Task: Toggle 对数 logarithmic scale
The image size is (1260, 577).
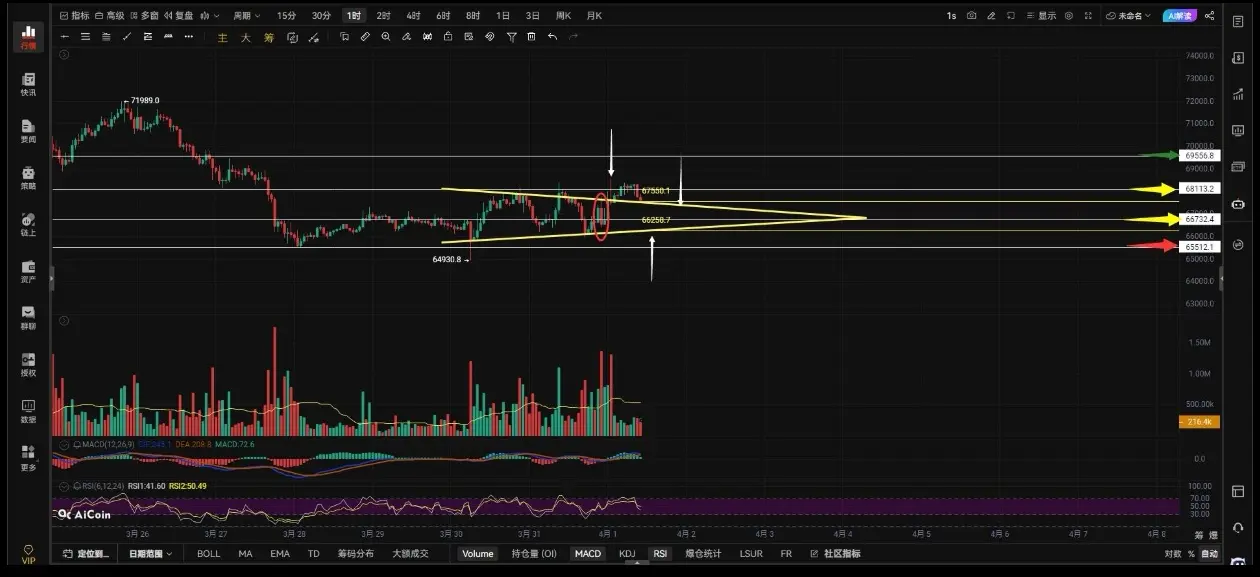Action: pyautogui.click(x=1172, y=553)
